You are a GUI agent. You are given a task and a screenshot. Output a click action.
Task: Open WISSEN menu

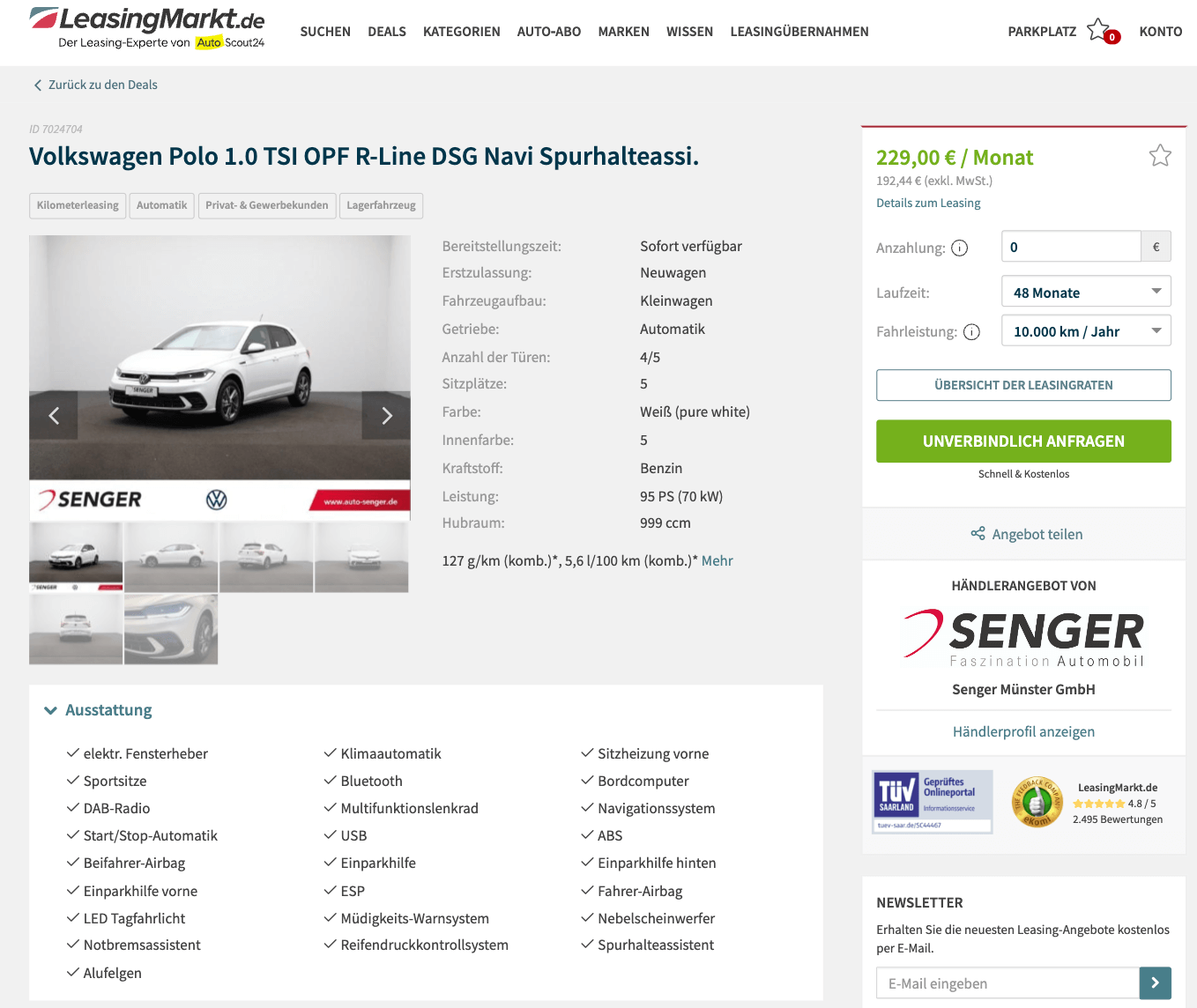(x=689, y=32)
